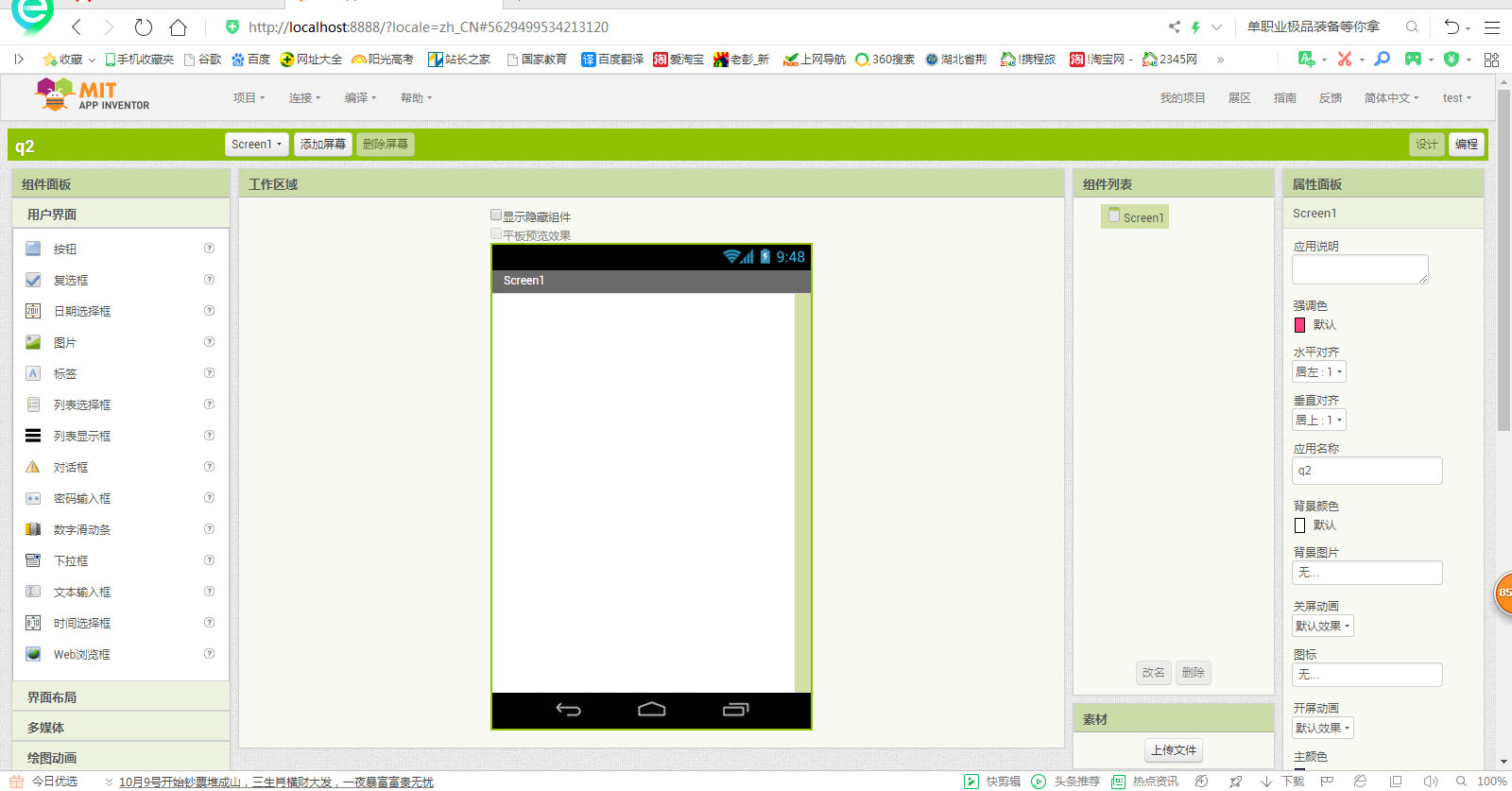
Task: Open help for 标签 component
Action: tap(209, 373)
